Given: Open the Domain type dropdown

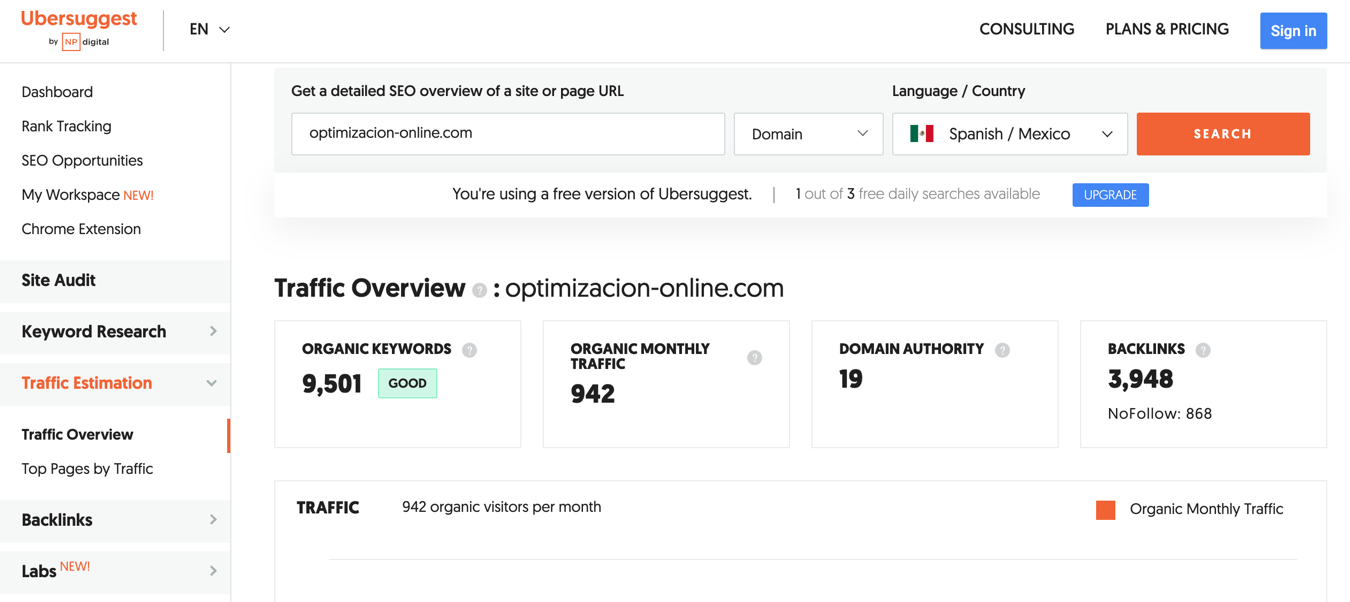Looking at the screenshot, I should (808, 134).
